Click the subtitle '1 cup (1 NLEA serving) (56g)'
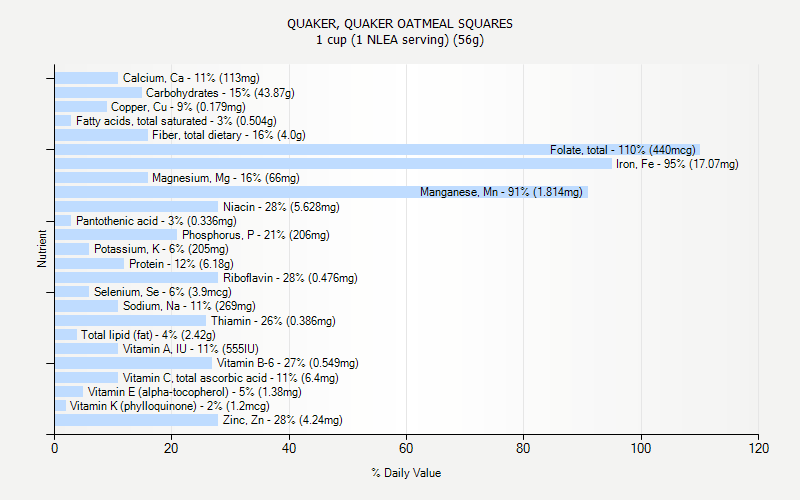This screenshot has height=500, width=800. (399, 40)
